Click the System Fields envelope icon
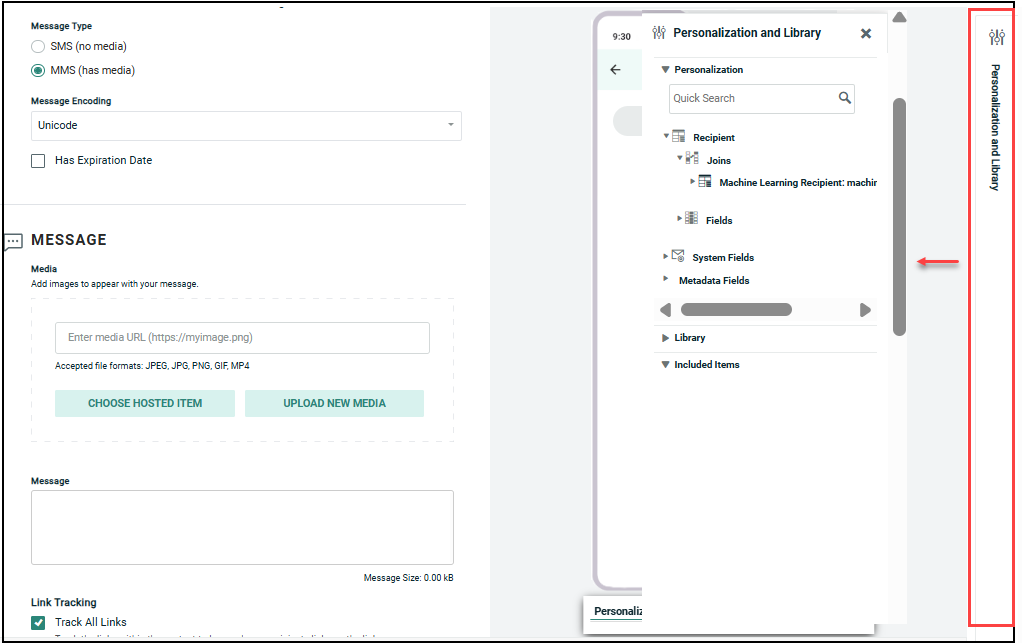 (678, 257)
